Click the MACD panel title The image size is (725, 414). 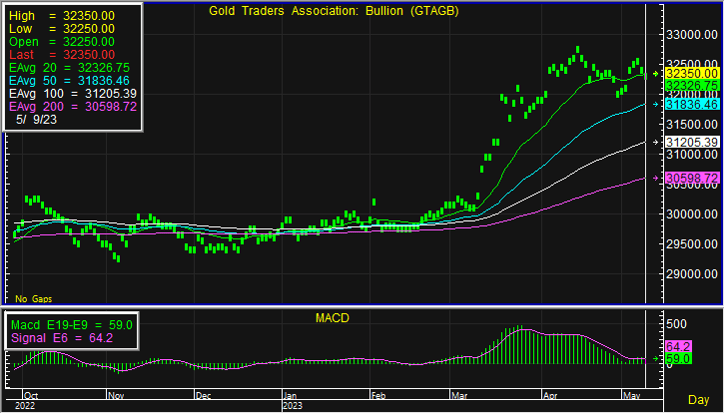(330, 318)
